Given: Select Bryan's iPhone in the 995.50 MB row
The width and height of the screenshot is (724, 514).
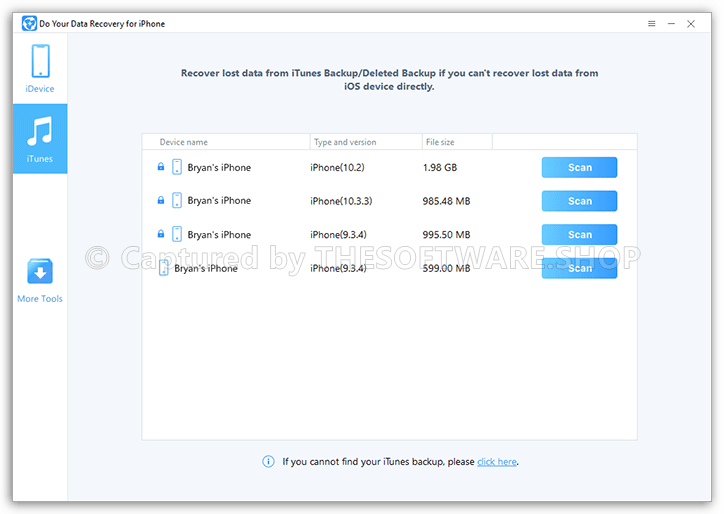Looking at the screenshot, I should [219, 235].
